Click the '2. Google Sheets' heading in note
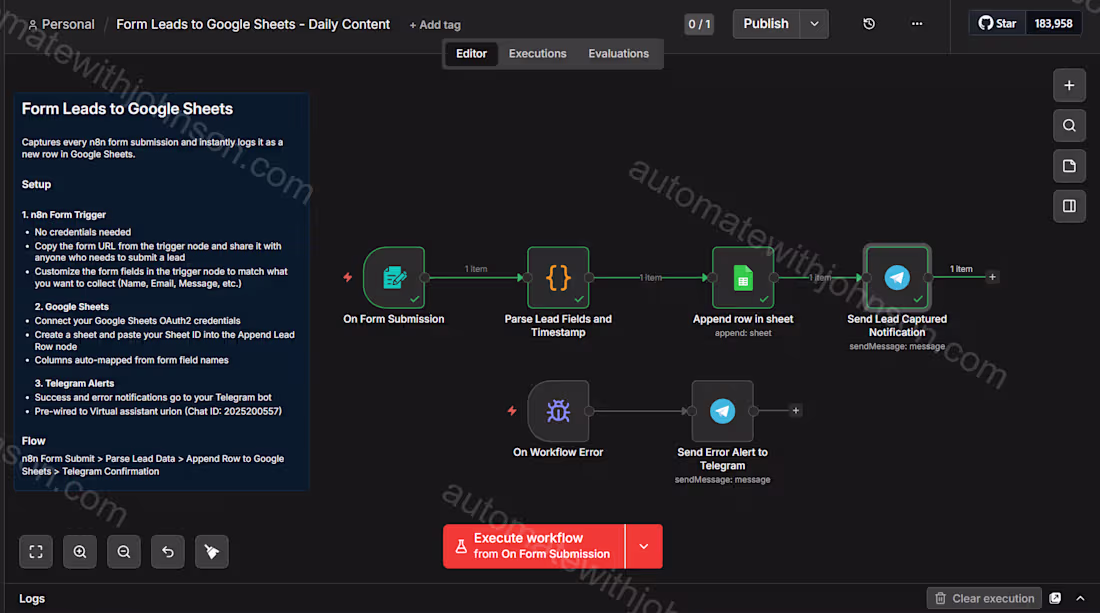Screen dimensions: 1100x613 pos(72,306)
